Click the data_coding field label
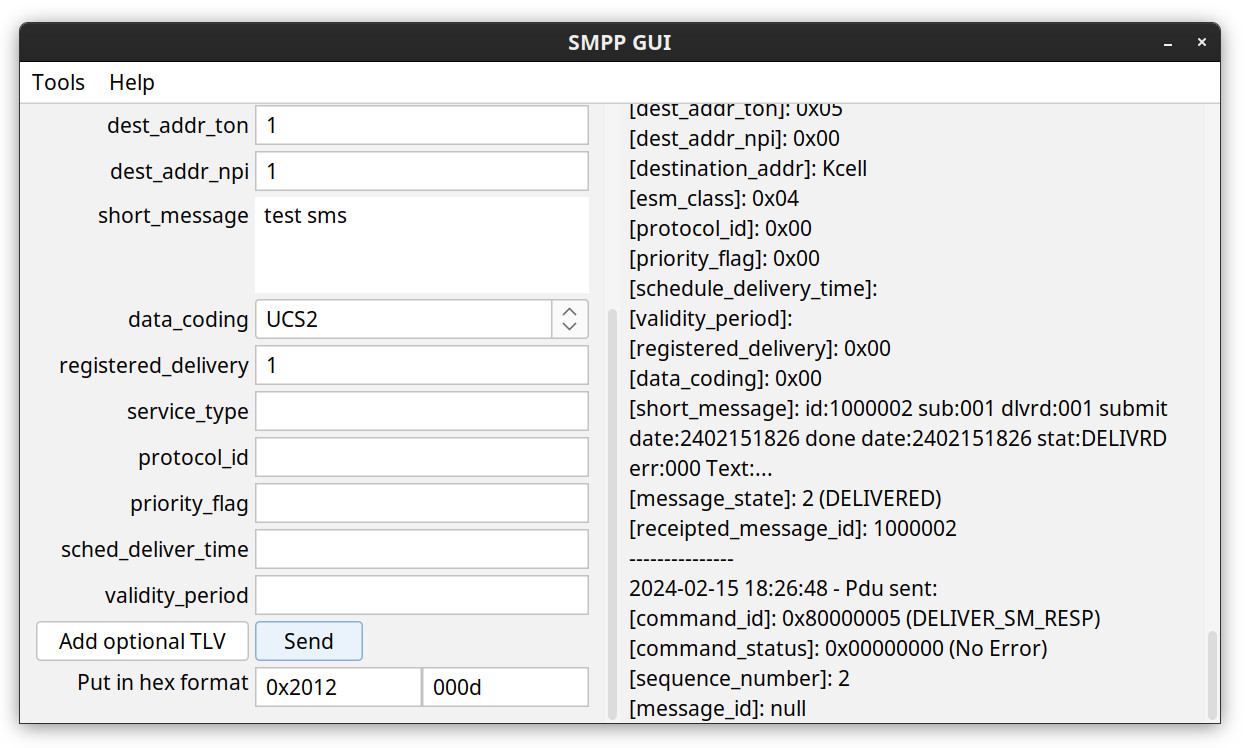 (188, 320)
